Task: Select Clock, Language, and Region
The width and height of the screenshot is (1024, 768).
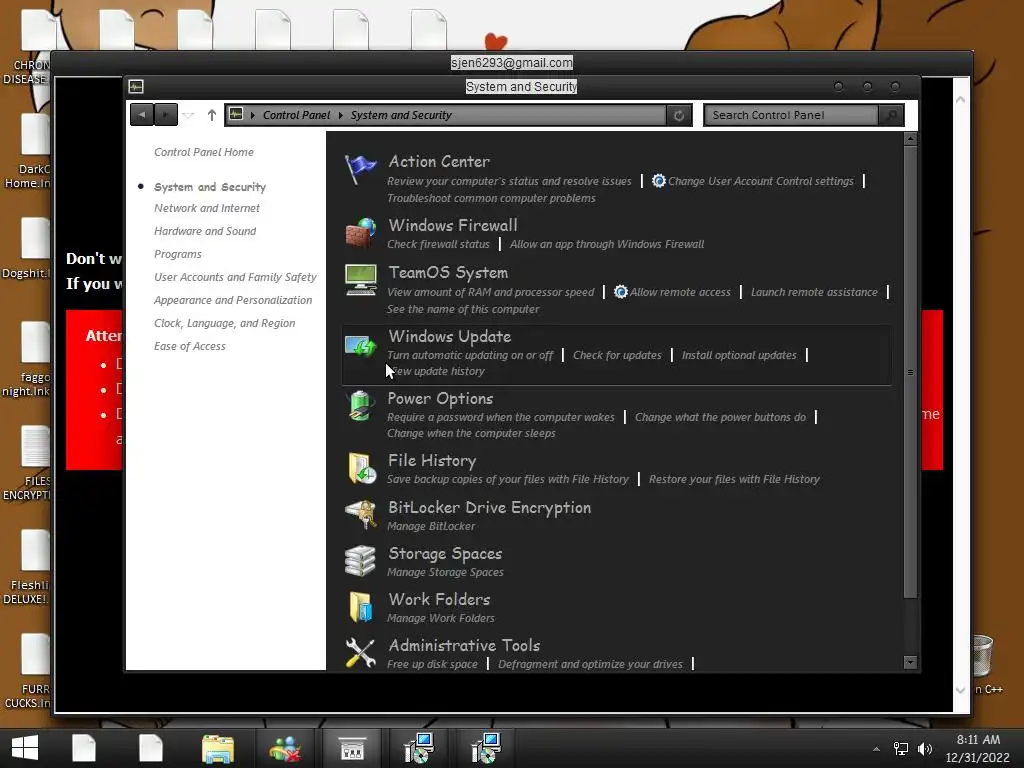Action: 225,323
